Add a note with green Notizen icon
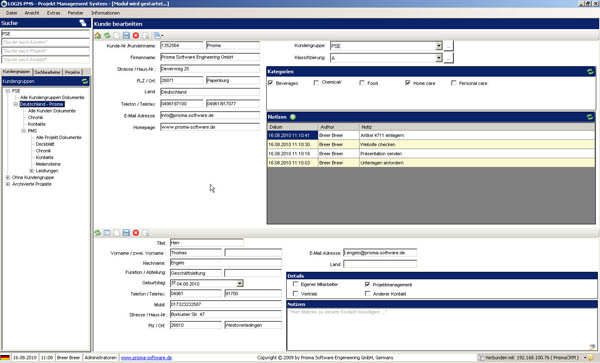 [293, 117]
